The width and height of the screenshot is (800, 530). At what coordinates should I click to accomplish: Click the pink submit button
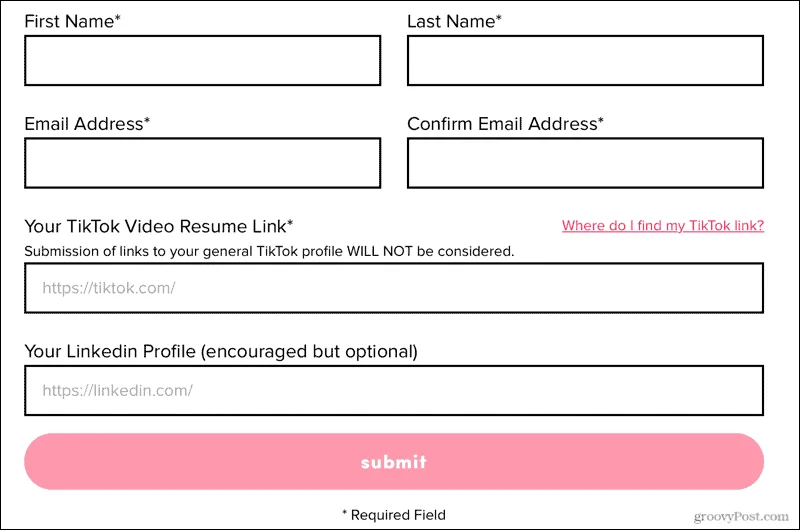point(394,462)
